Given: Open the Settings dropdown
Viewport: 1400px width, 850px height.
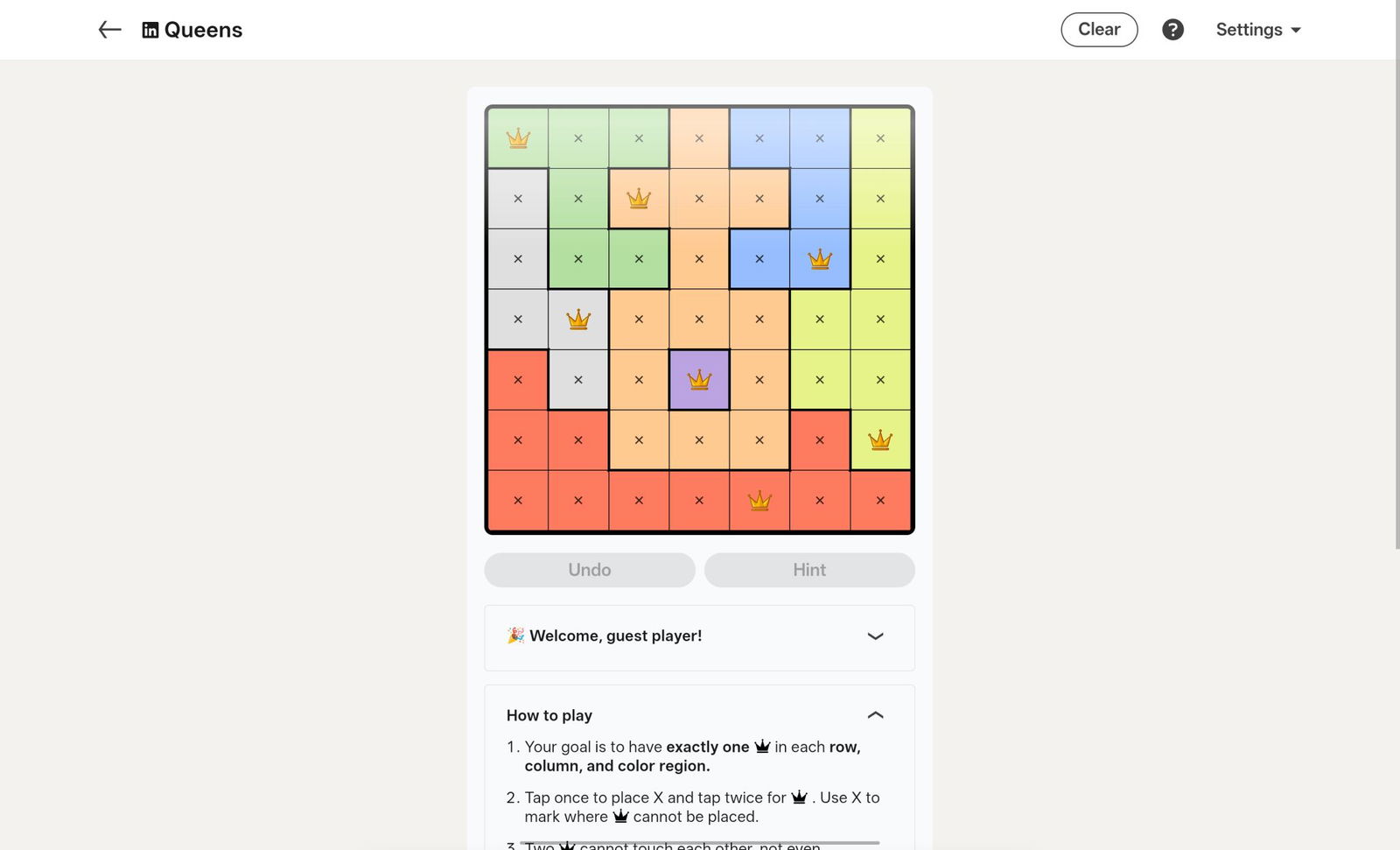Looking at the screenshot, I should (1258, 30).
